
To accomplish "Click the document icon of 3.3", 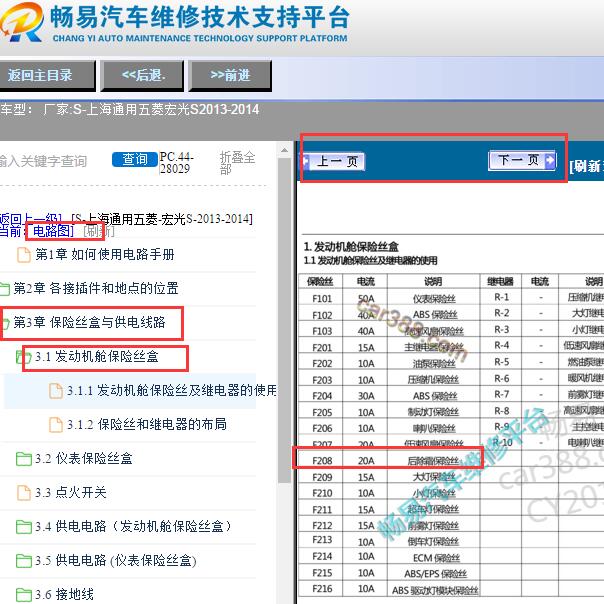I will [23, 493].
